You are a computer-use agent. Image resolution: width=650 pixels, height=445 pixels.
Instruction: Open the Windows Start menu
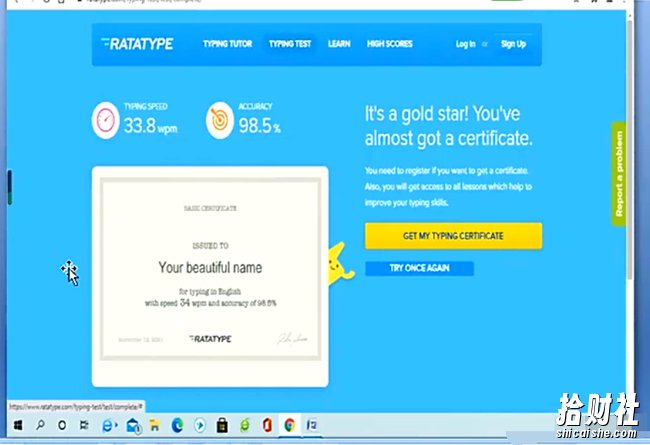click(18, 425)
